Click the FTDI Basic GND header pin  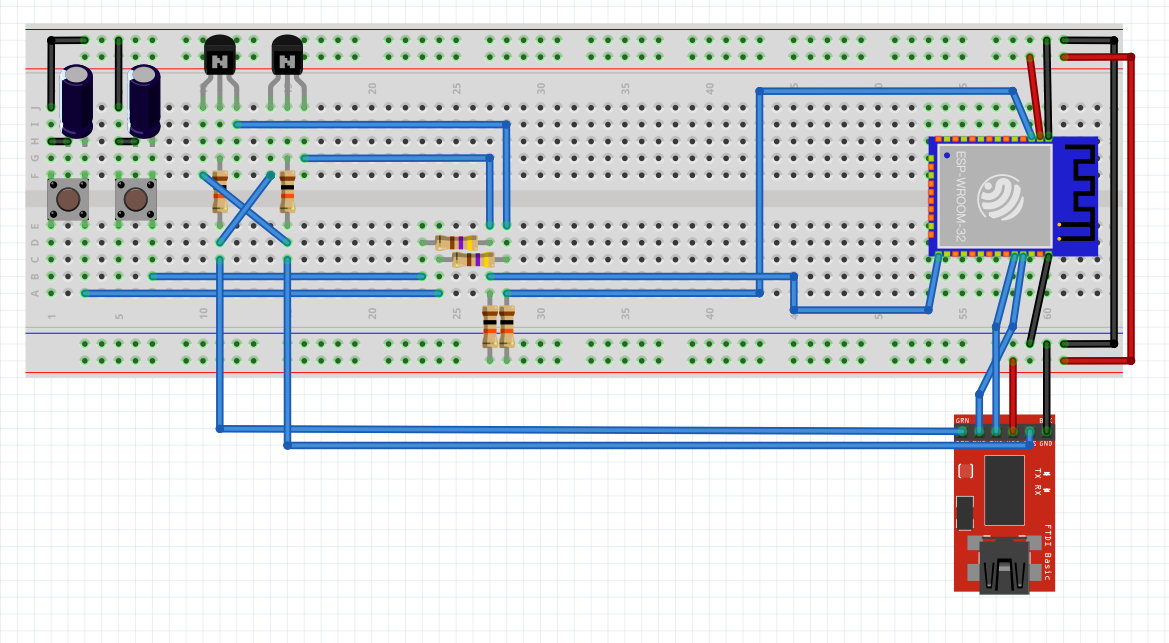(1046, 431)
